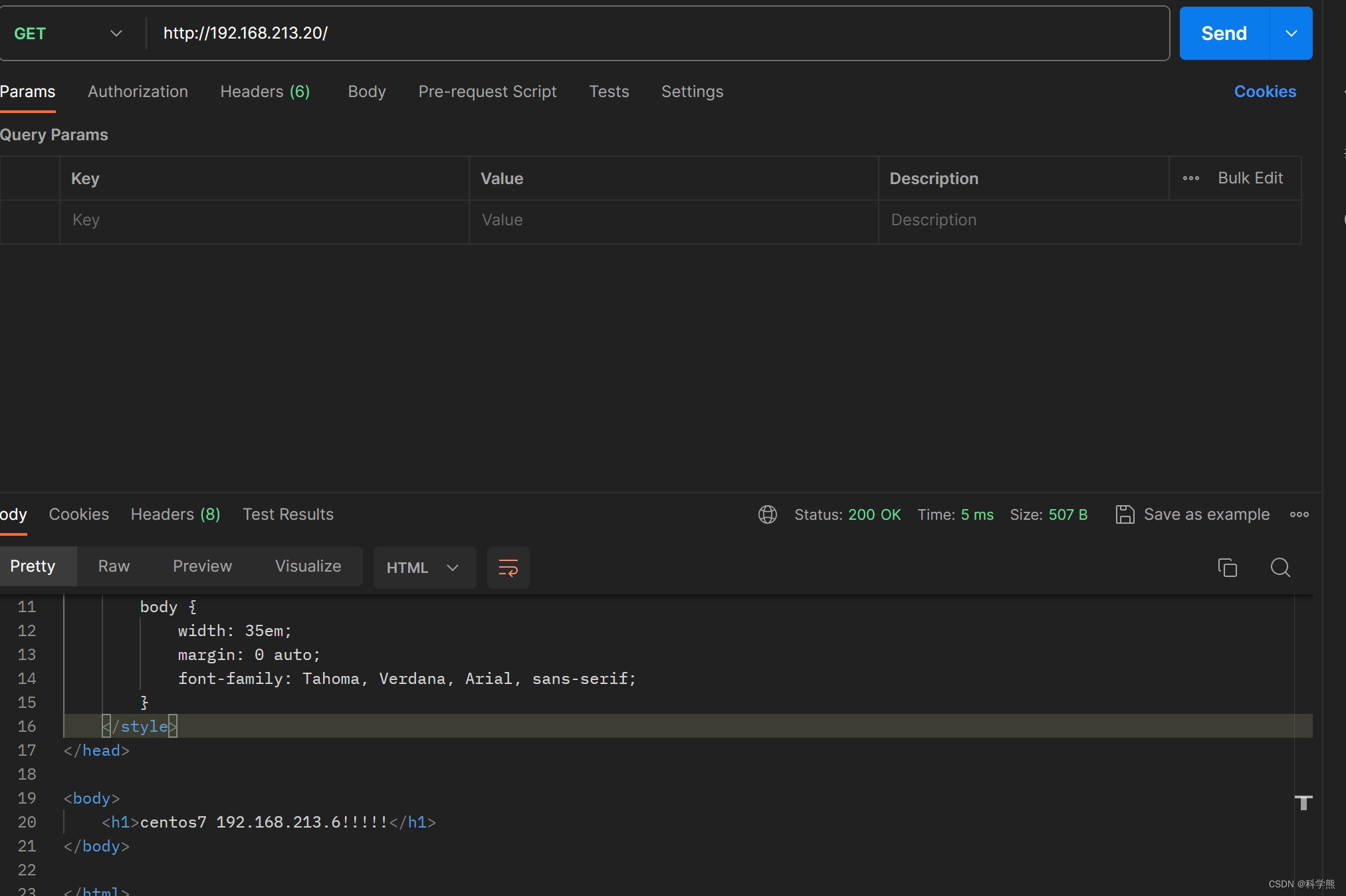This screenshot has height=896, width=1346.
Task: Click the copy response icon
Action: point(1227,566)
